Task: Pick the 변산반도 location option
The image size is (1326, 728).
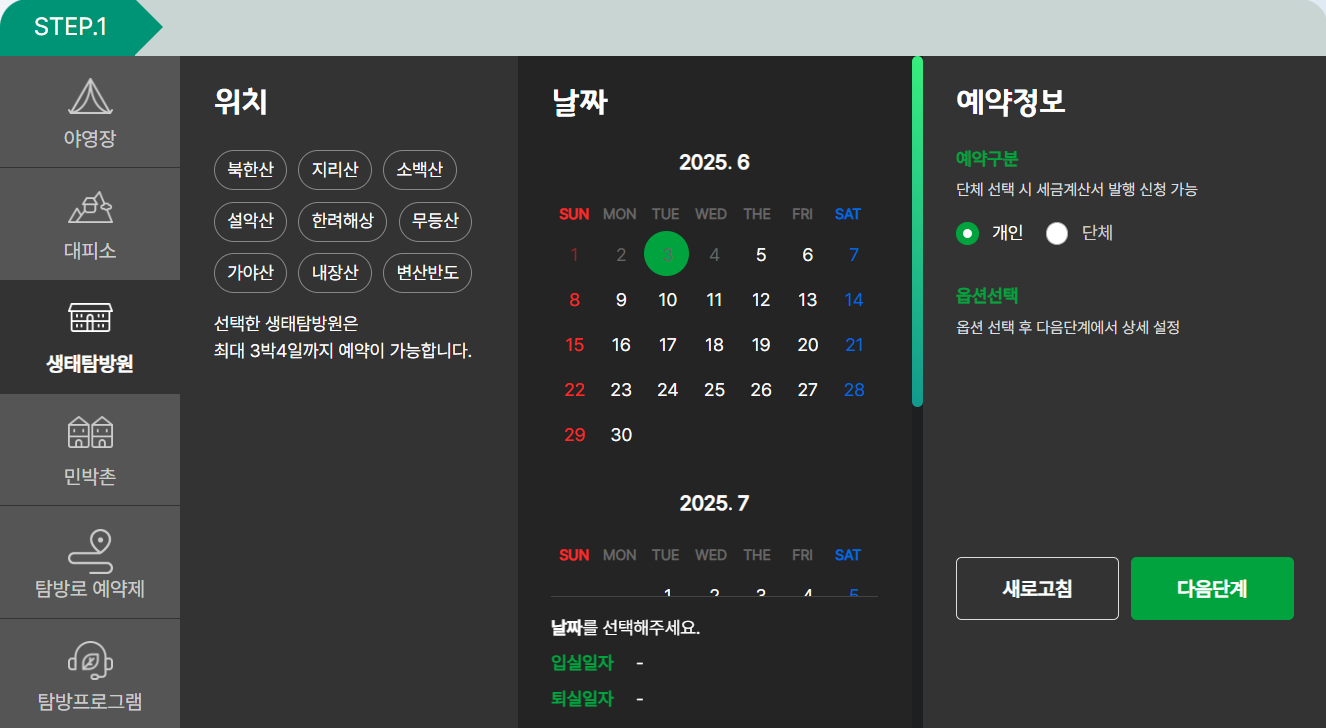Action: [x=427, y=272]
